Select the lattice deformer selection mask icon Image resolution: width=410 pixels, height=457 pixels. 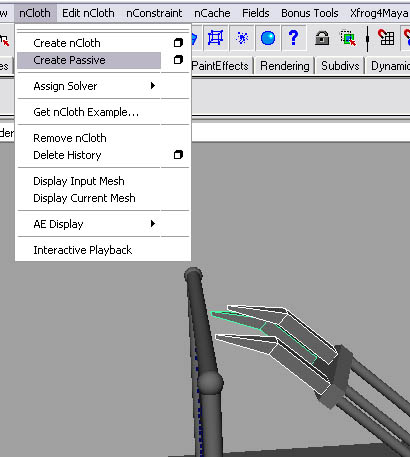215,38
